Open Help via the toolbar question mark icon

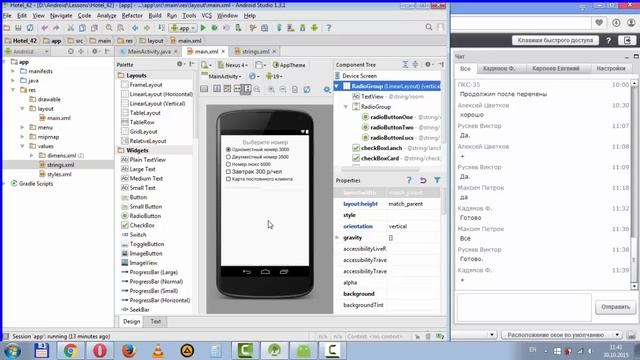coord(329,28)
